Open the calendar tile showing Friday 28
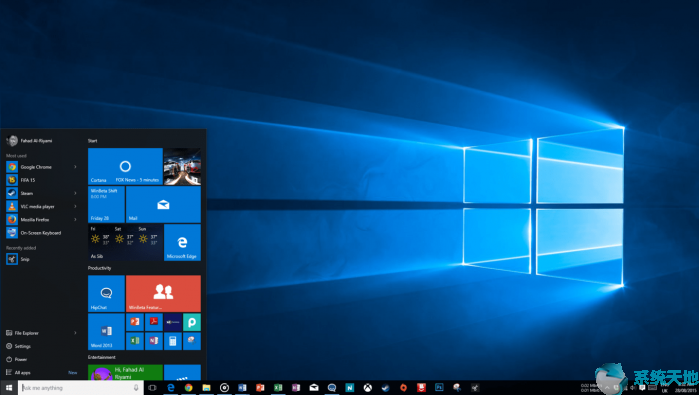The height and width of the screenshot is (395, 700). tap(106, 204)
